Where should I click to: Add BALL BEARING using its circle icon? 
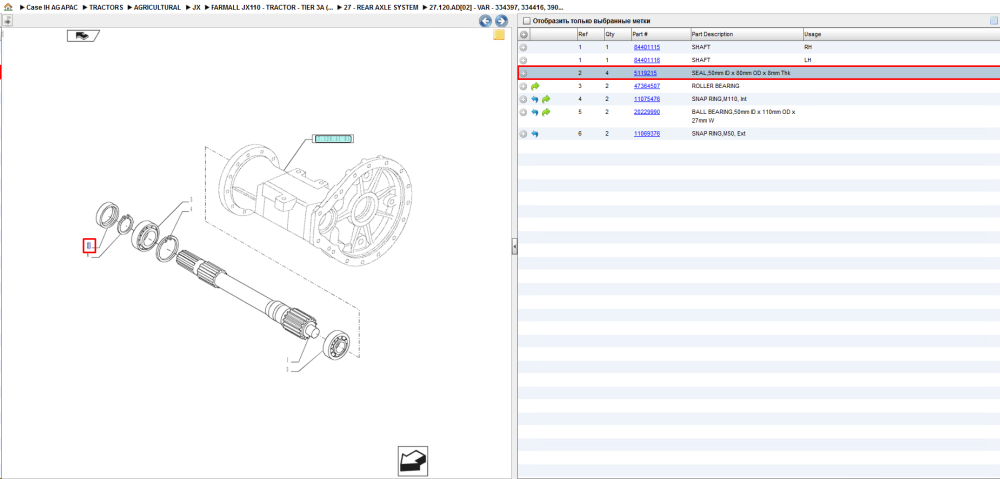(x=523, y=112)
